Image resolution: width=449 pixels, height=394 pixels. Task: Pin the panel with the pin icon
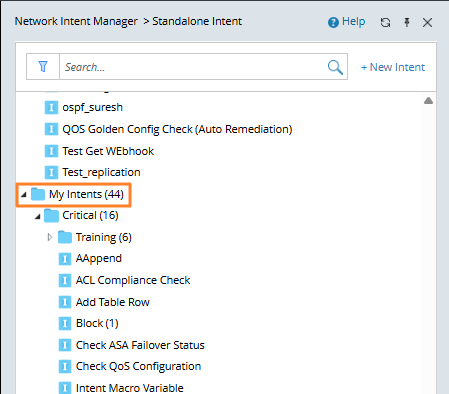[x=407, y=22]
